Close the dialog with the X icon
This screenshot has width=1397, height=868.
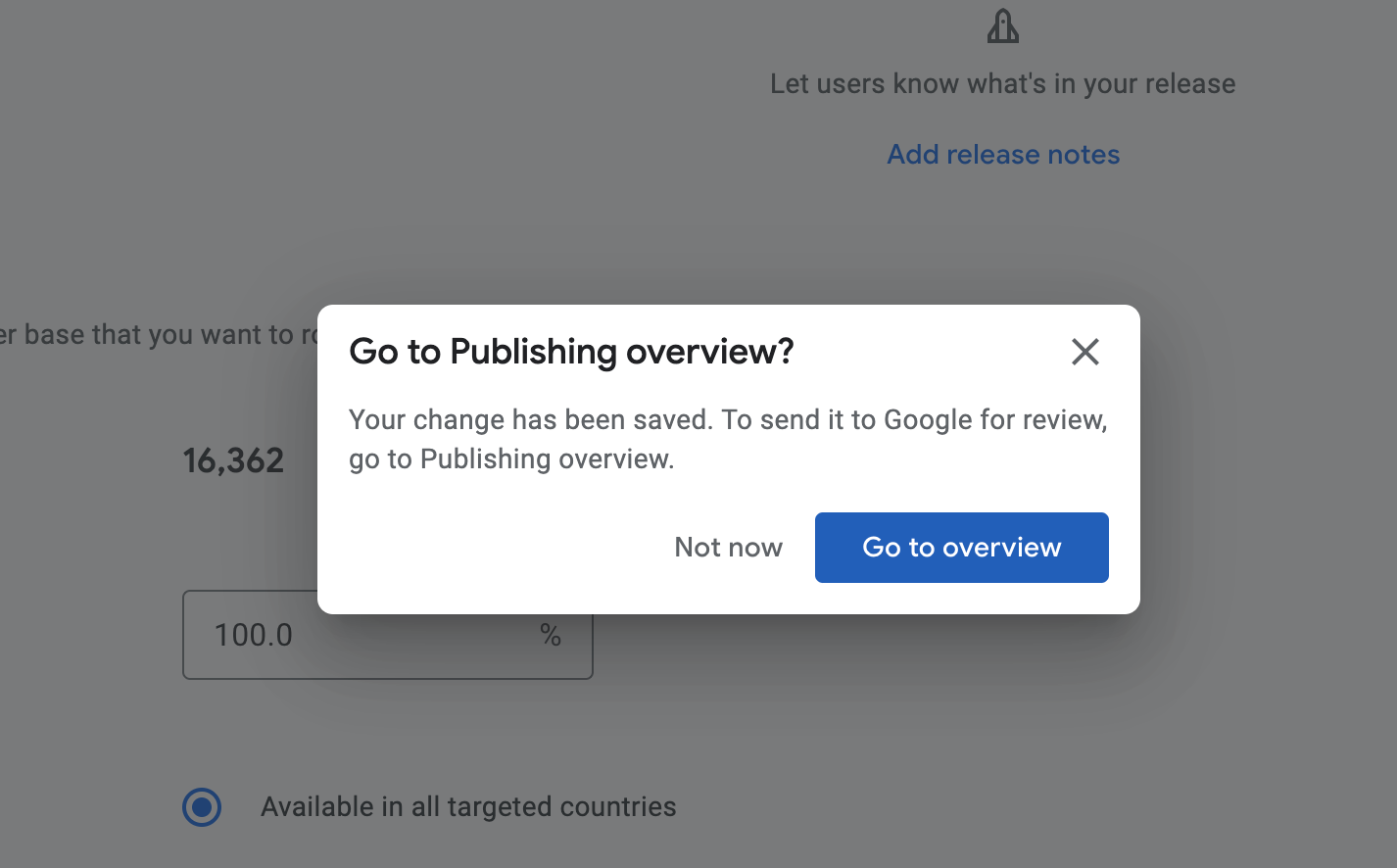coord(1084,352)
